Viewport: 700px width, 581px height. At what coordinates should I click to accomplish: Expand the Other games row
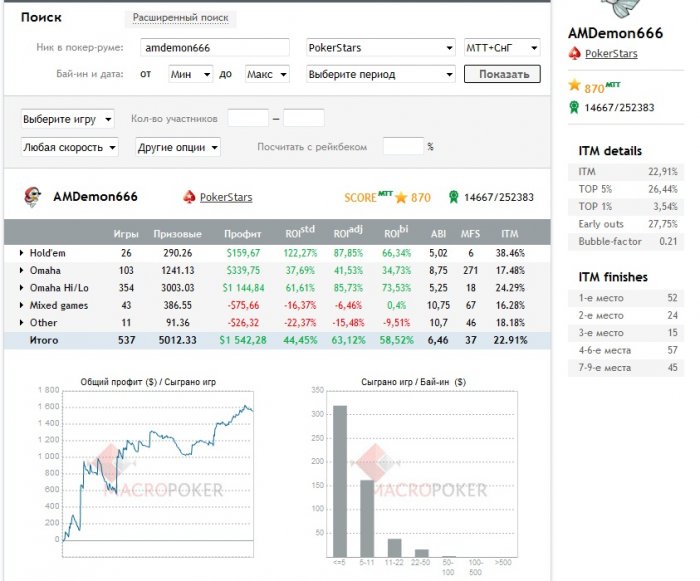21,322
